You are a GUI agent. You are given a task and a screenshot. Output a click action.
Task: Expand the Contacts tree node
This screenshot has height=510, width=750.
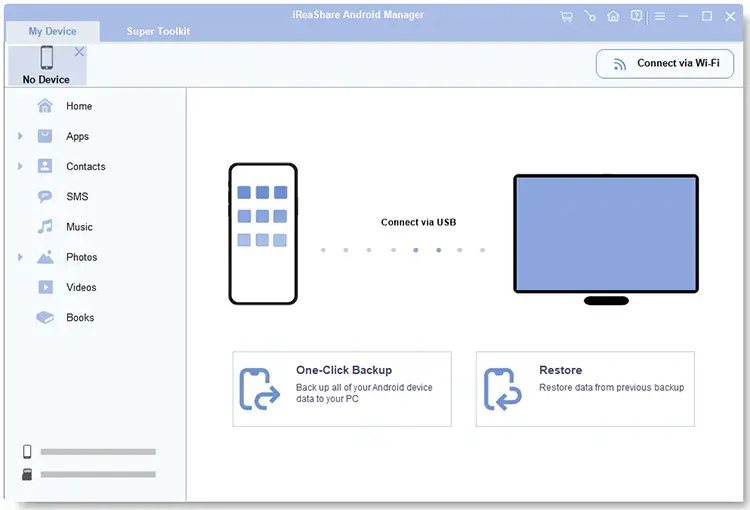pos(20,166)
